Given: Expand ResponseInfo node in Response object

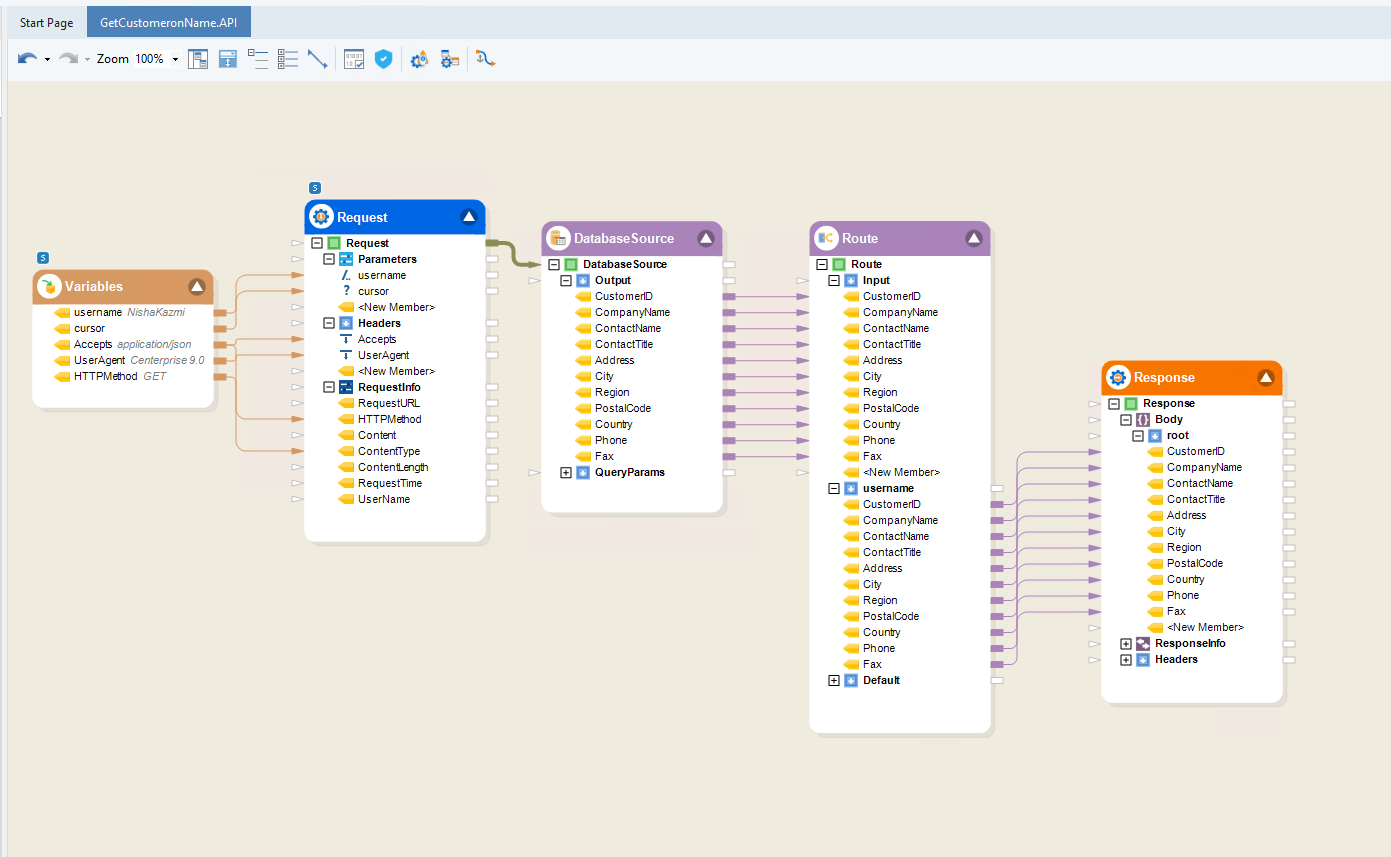Looking at the screenshot, I should coord(1126,643).
